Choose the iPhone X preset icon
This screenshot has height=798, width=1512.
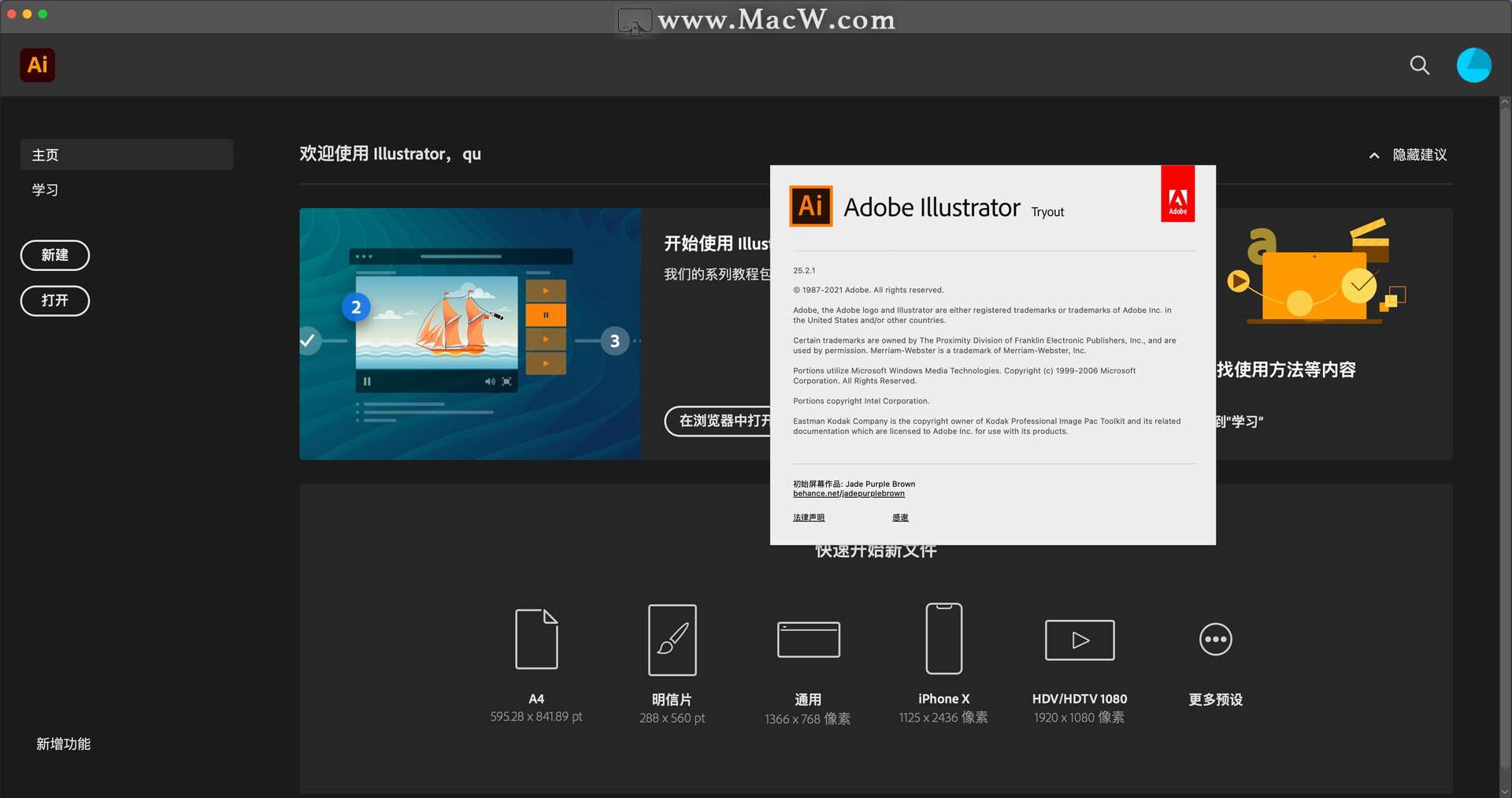(943, 639)
